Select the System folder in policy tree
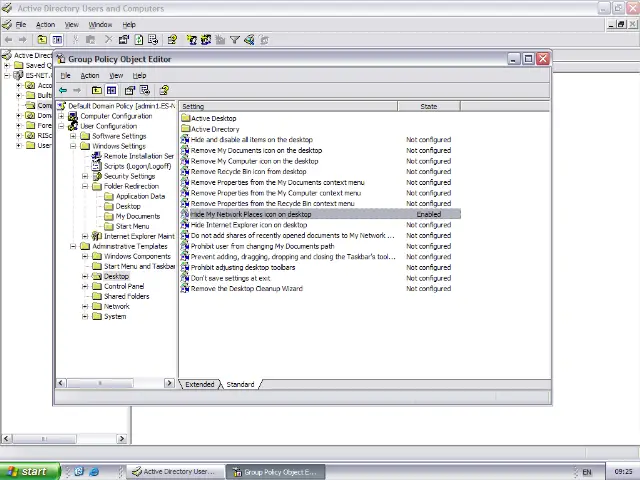The image size is (640, 480). [x=115, y=316]
